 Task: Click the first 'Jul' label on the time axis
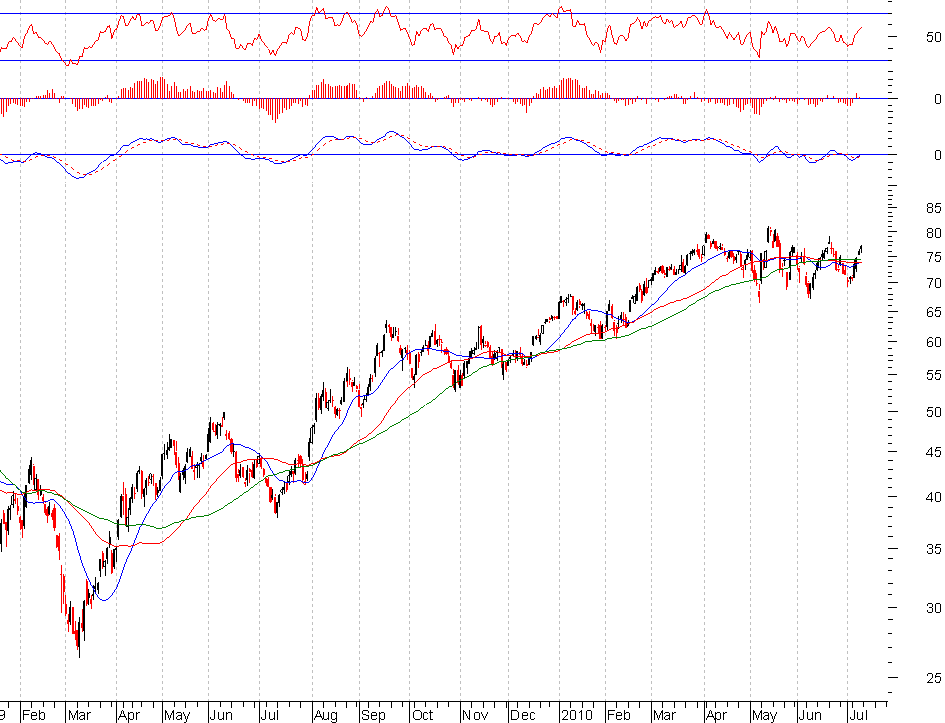tap(269, 715)
